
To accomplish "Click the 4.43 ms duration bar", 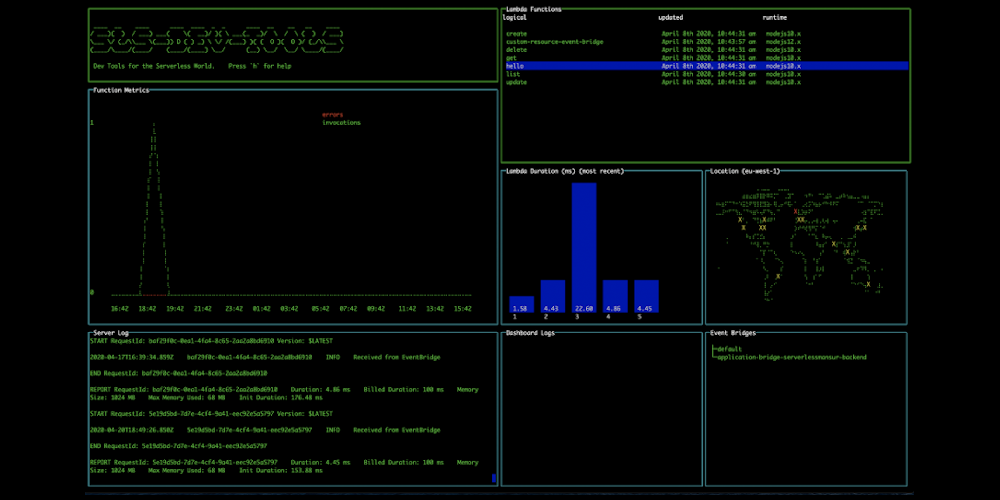I will [552, 297].
